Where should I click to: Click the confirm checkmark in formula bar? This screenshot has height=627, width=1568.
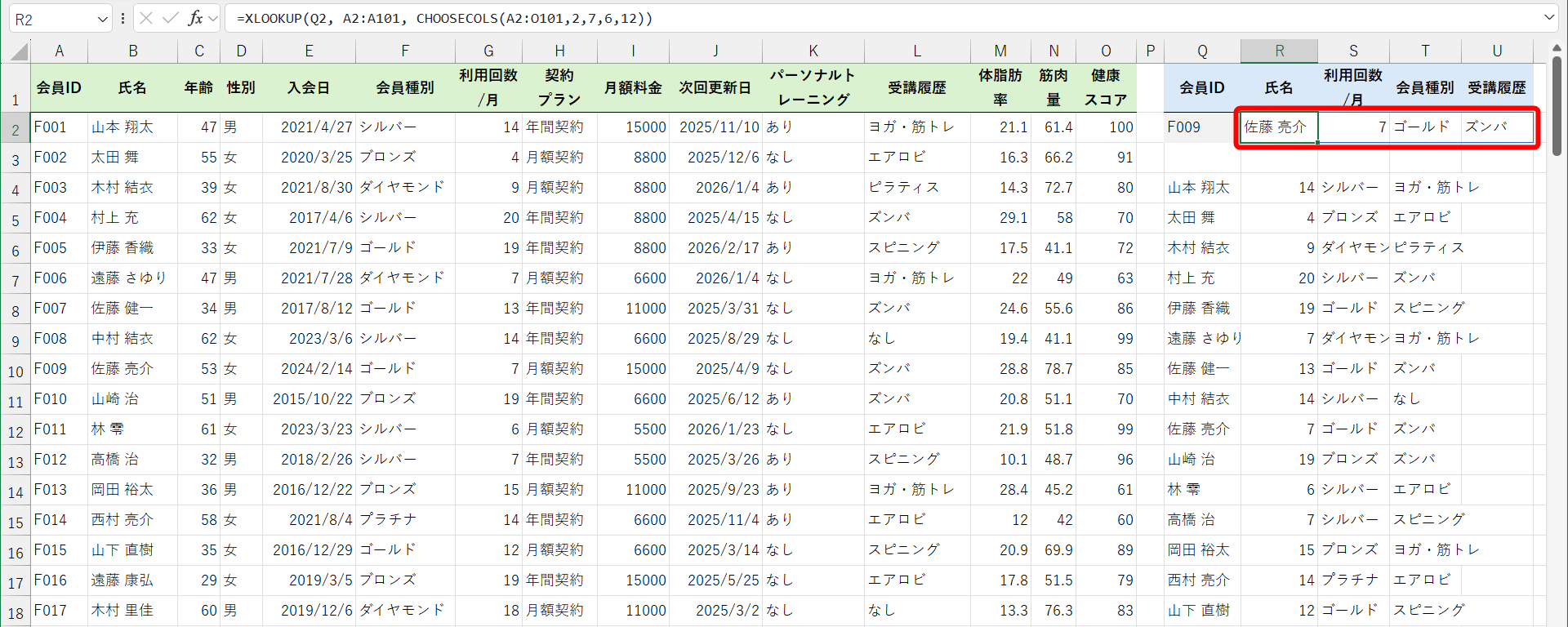pos(170,18)
